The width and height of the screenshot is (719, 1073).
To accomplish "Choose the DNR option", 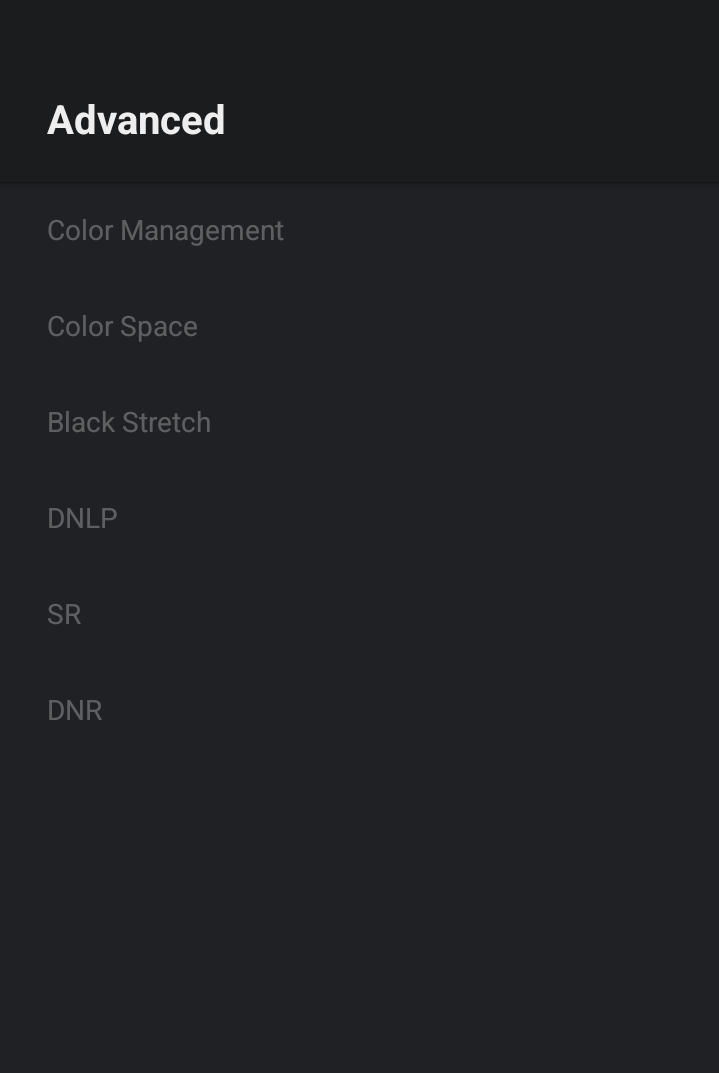I will (75, 711).
